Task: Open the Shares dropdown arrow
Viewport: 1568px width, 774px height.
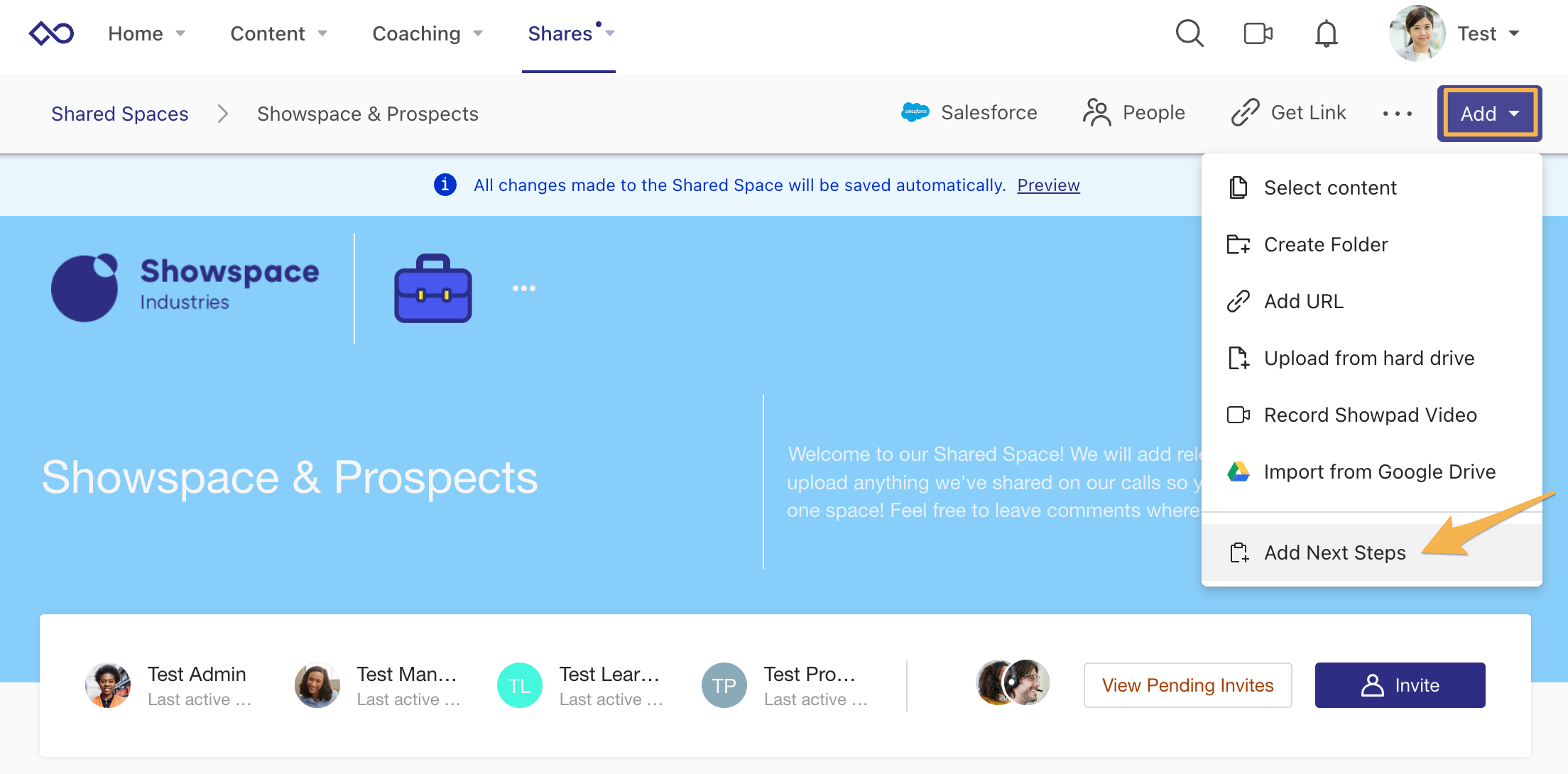Action: click(x=611, y=33)
